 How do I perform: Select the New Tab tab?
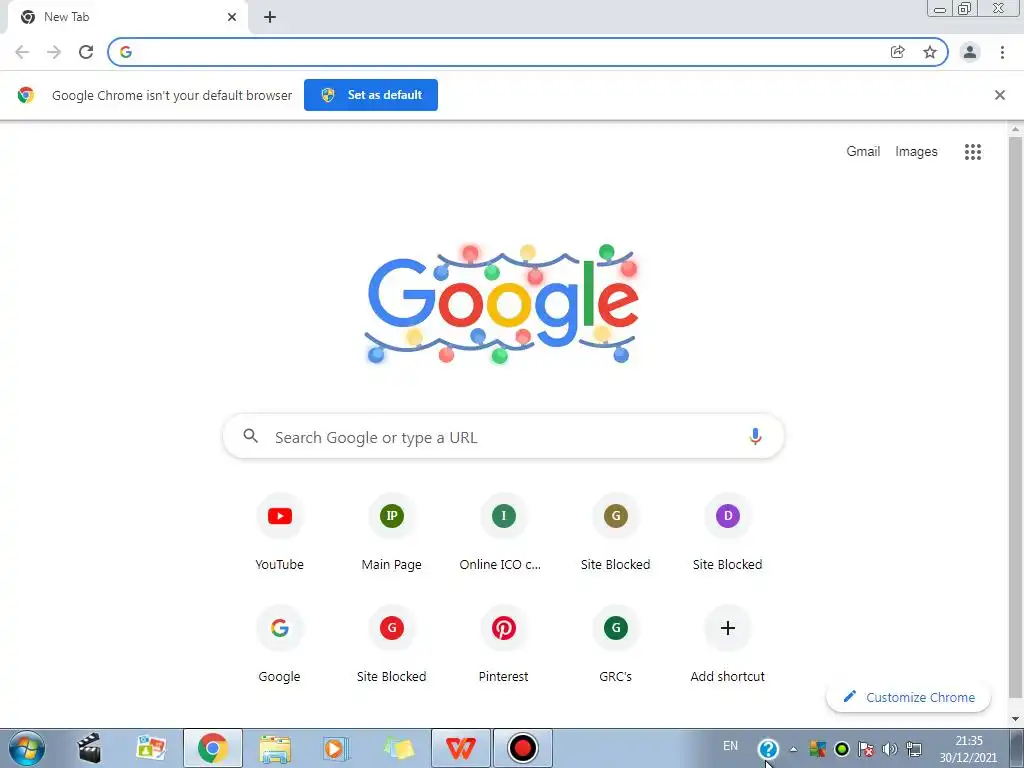pyautogui.click(x=127, y=17)
